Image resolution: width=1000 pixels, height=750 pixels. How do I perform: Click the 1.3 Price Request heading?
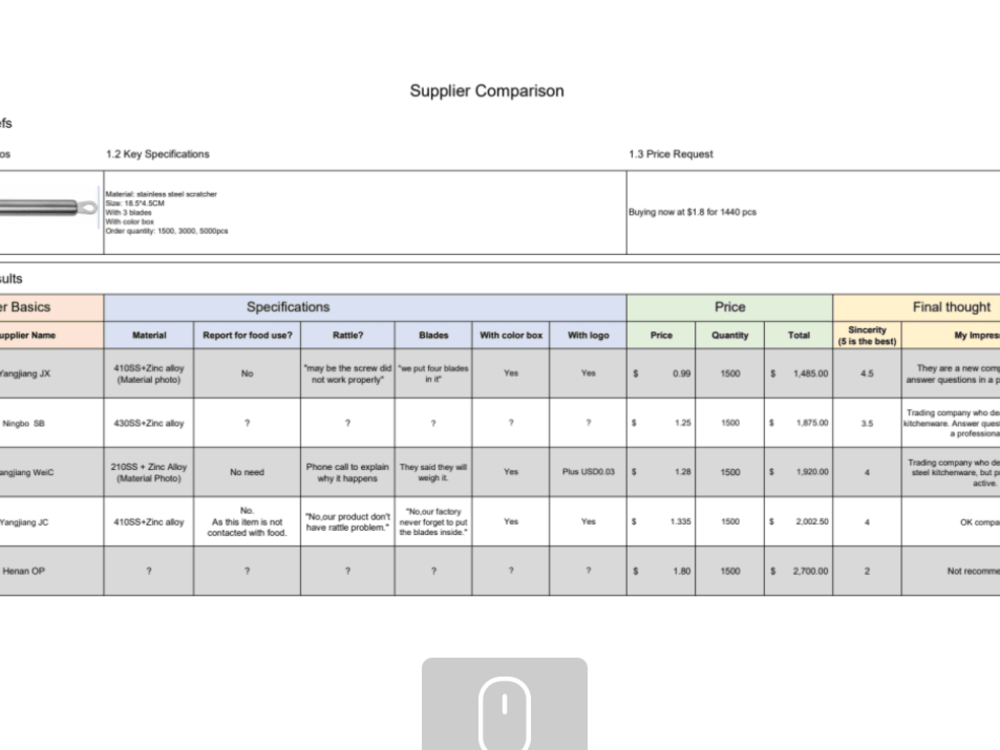(x=671, y=154)
